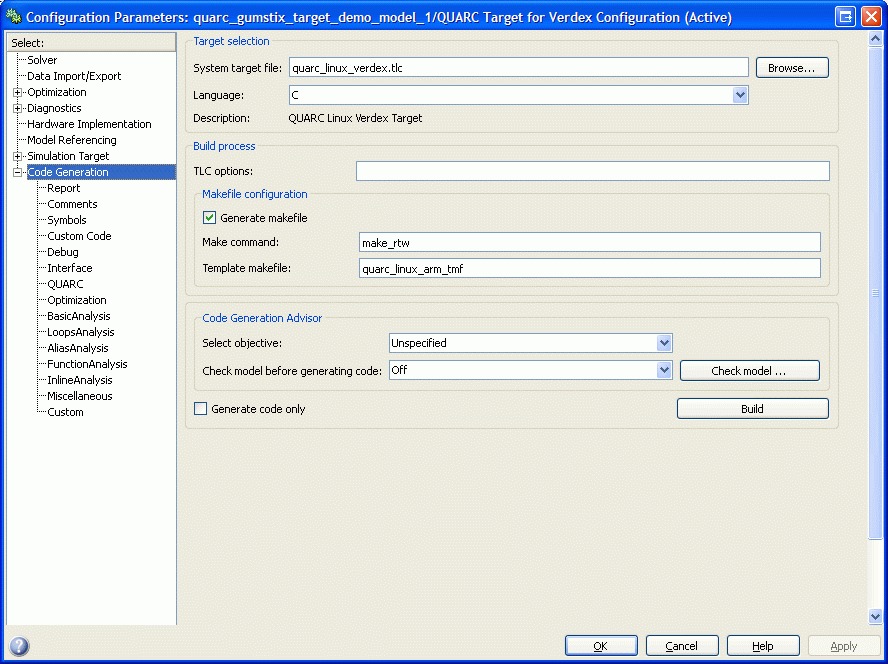Expand the Optimization tree node

coord(17,92)
